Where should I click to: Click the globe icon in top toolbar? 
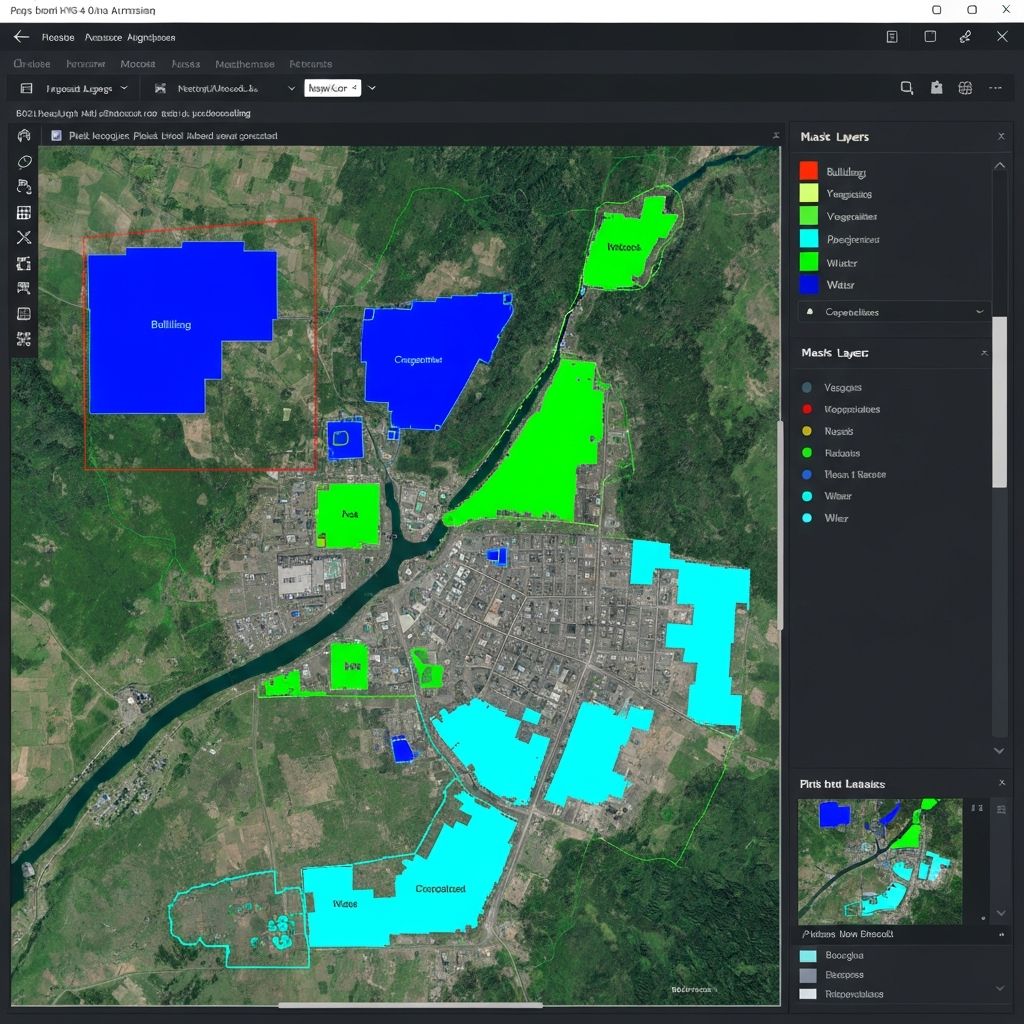coord(965,88)
